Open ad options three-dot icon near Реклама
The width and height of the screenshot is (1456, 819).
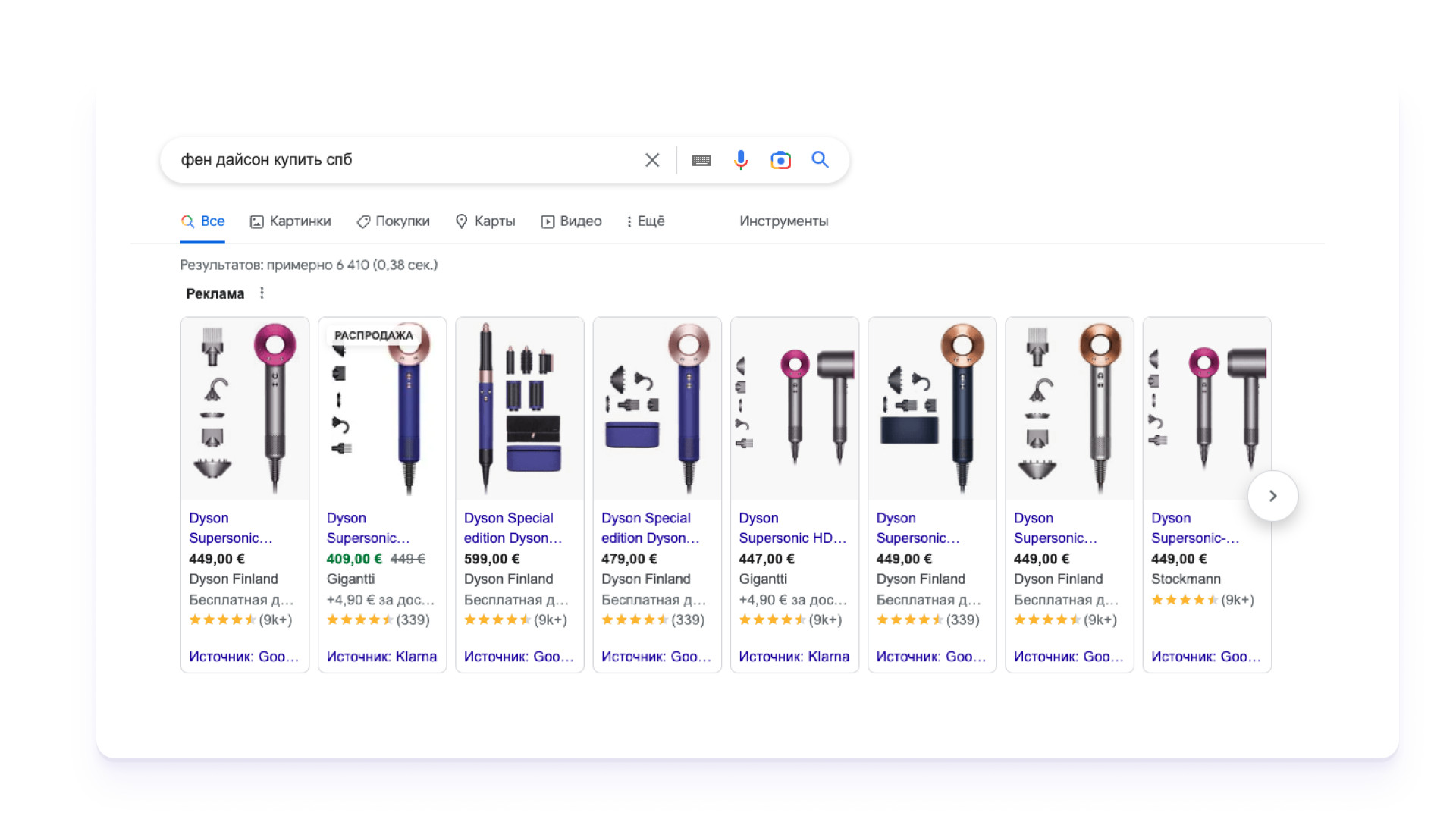(x=262, y=293)
